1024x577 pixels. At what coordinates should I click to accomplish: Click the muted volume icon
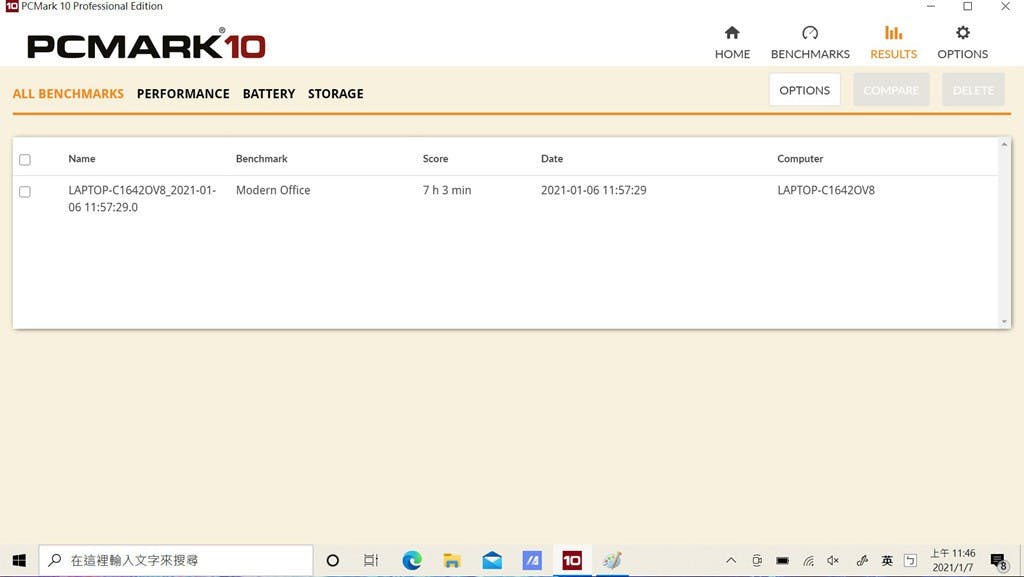(x=833, y=560)
